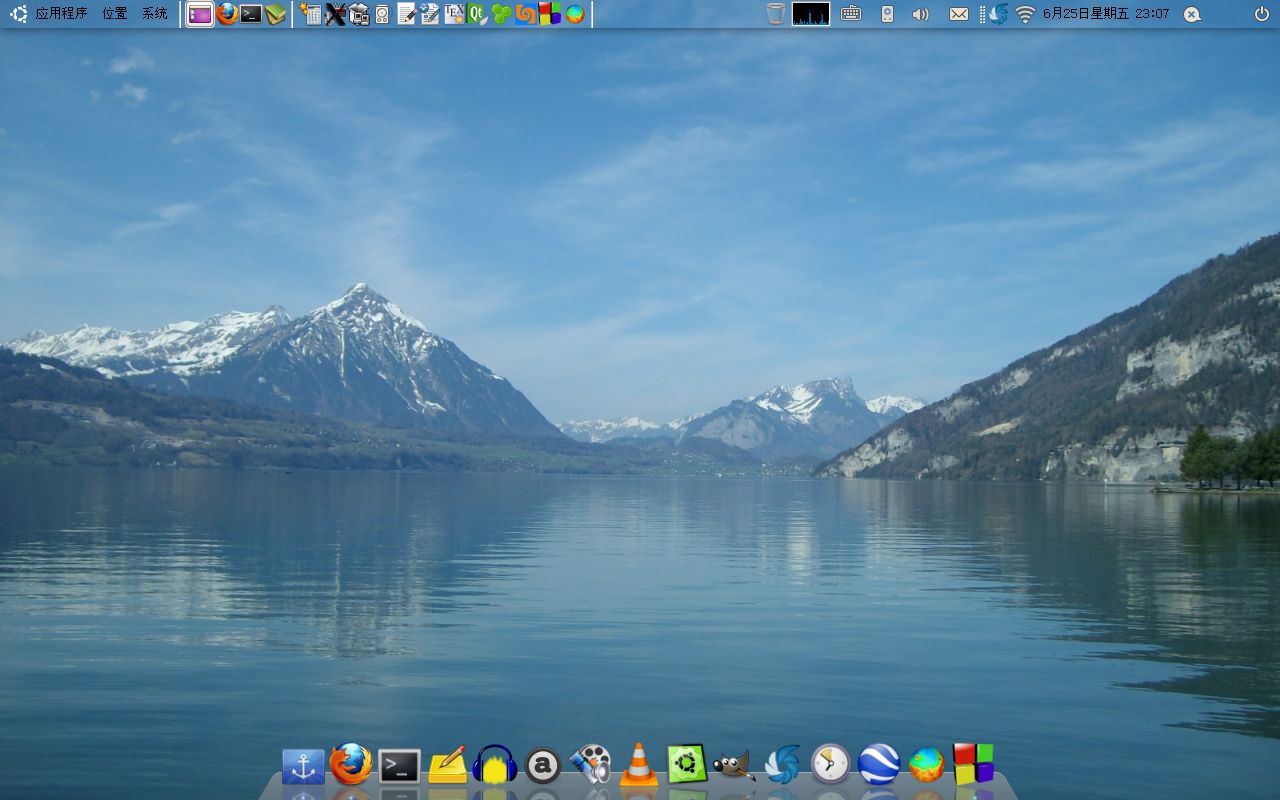Click the removable device tray icon
The width and height of the screenshot is (1280, 800).
(887, 14)
